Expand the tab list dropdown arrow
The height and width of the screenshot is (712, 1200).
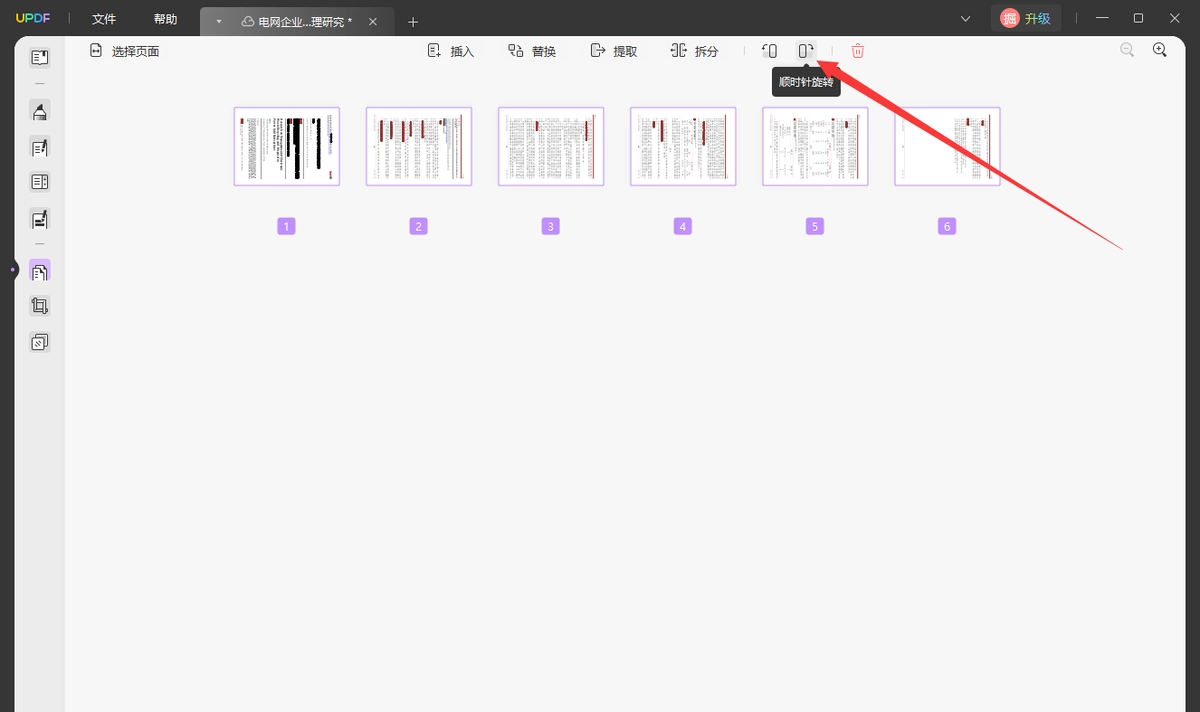(x=218, y=21)
